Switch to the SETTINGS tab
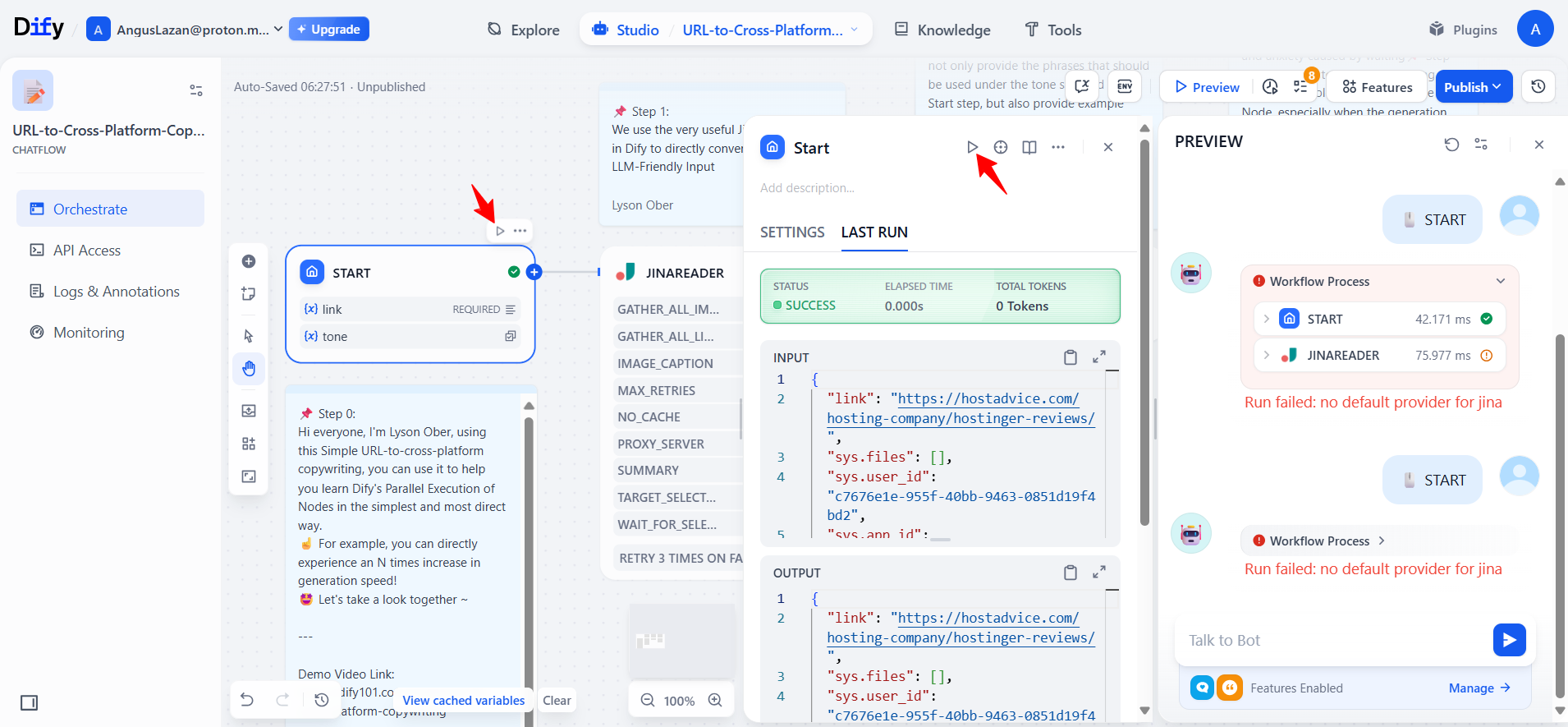The width and height of the screenshot is (1568, 727). click(792, 232)
